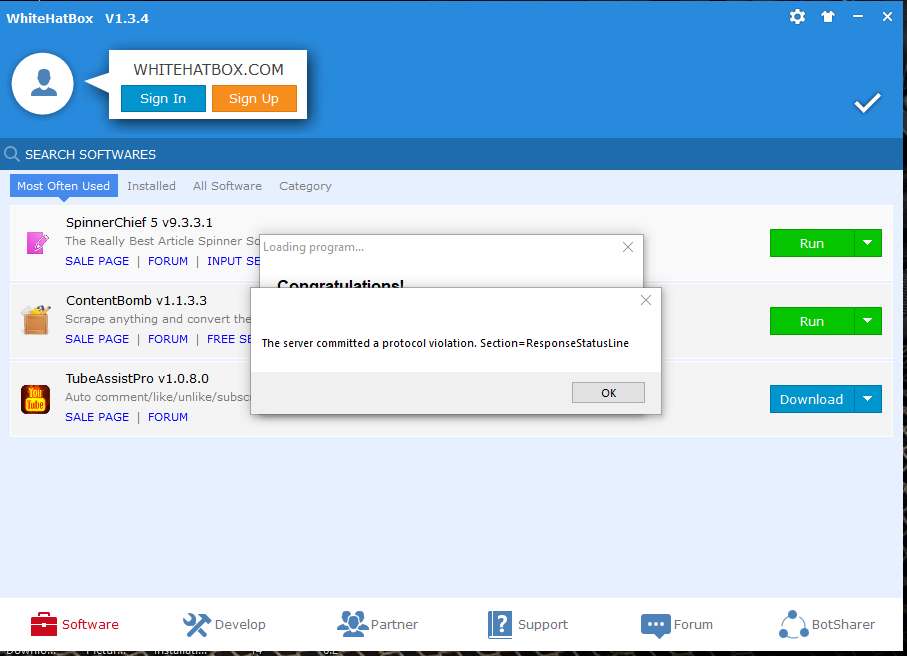
Task: Click the orange Sign Up button
Action: click(x=254, y=98)
